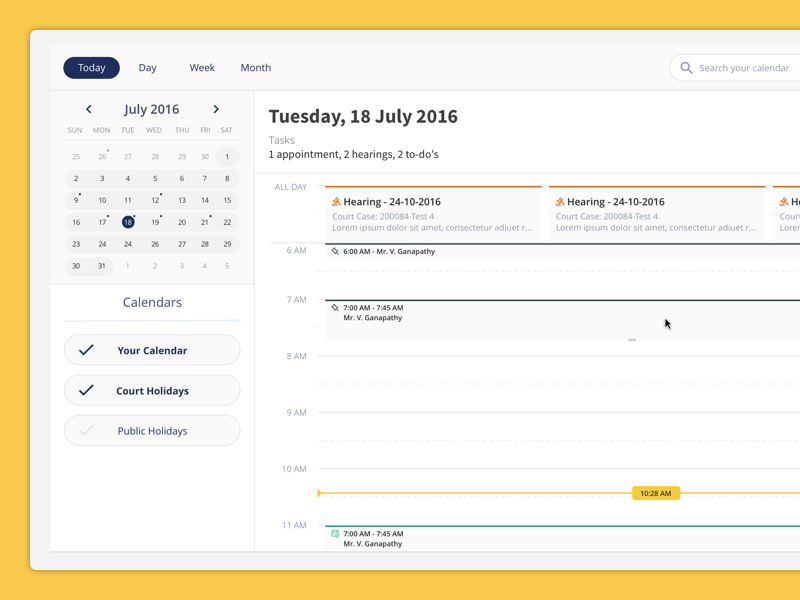The width and height of the screenshot is (800, 600).
Task: Click the gavel icon on the second Hearing card
Action: point(559,201)
